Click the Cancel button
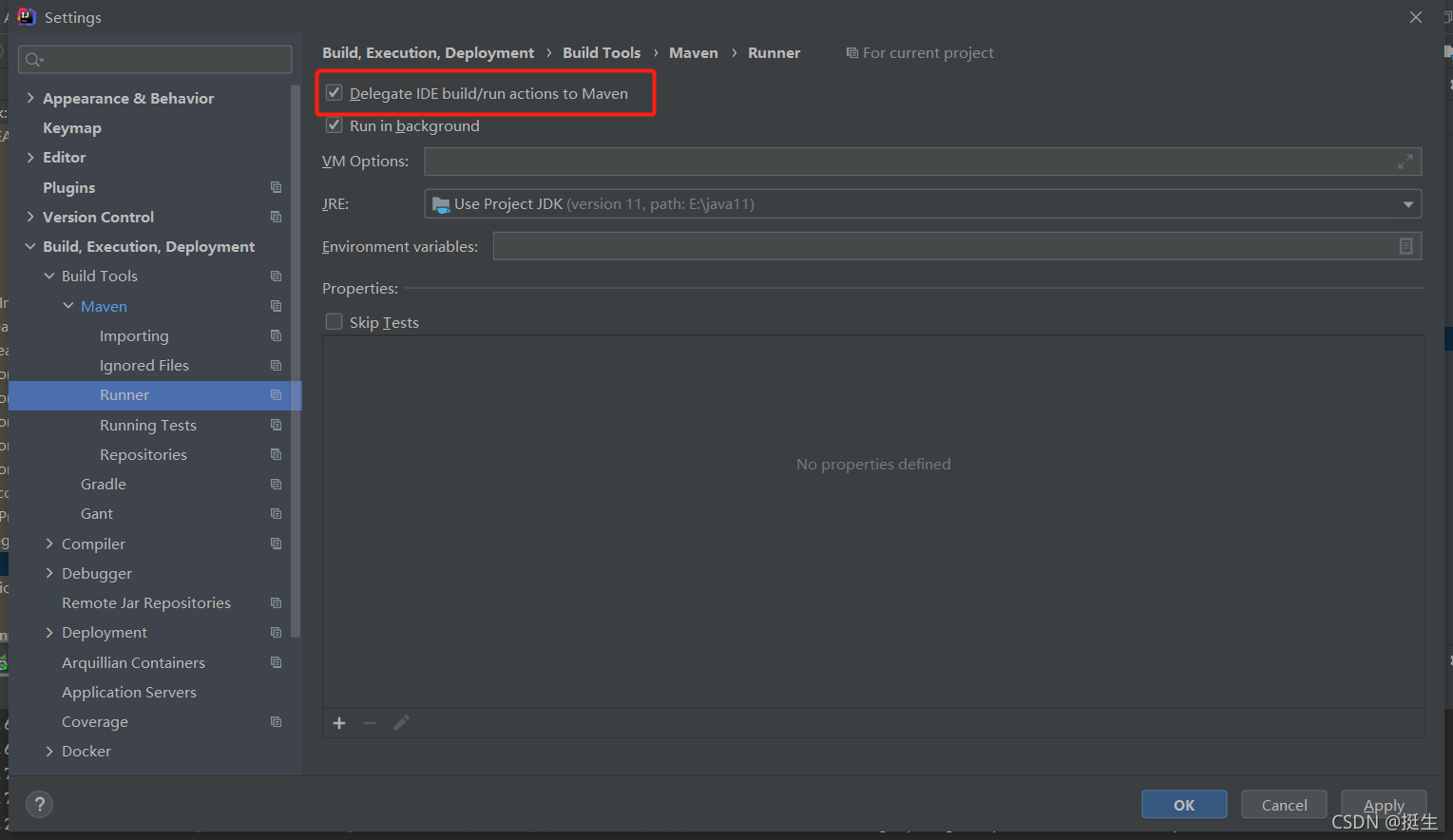1453x840 pixels. pyautogui.click(x=1284, y=805)
